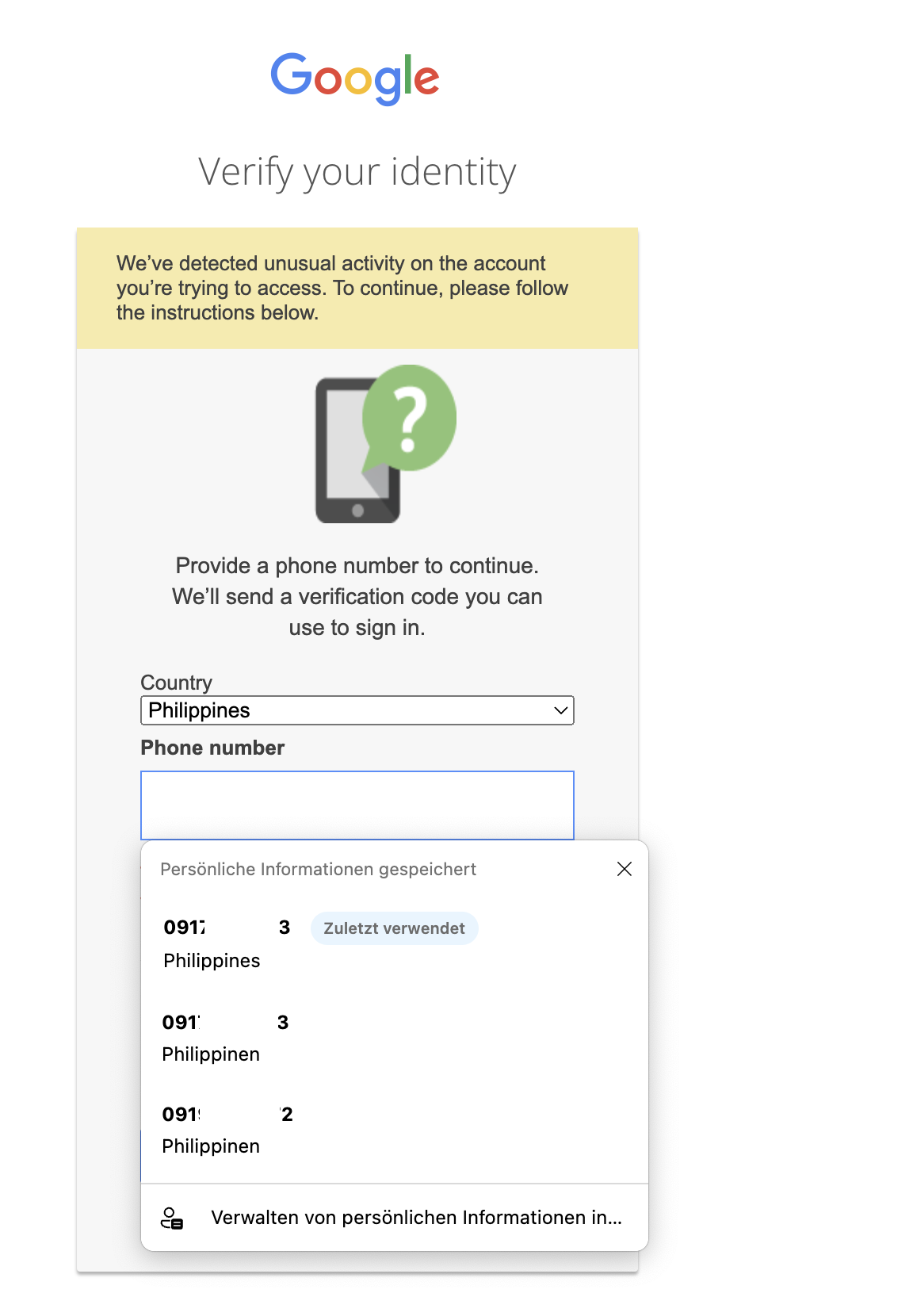Choose the number marked 'Zuletzt verwendet'
This screenshot has height=1316, width=913.
[227, 943]
